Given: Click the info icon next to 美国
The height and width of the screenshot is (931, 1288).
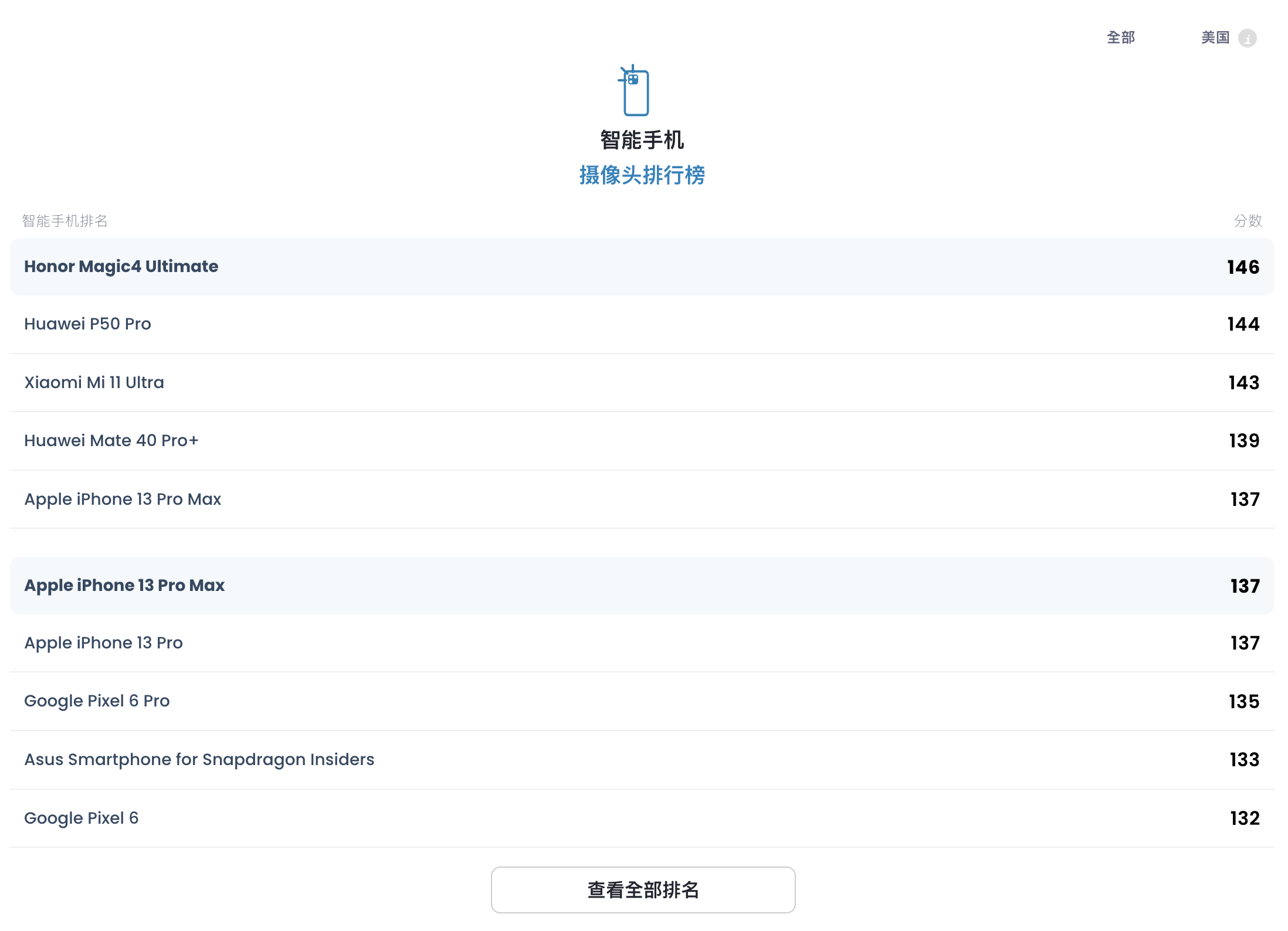Looking at the screenshot, I should 1247,39.
